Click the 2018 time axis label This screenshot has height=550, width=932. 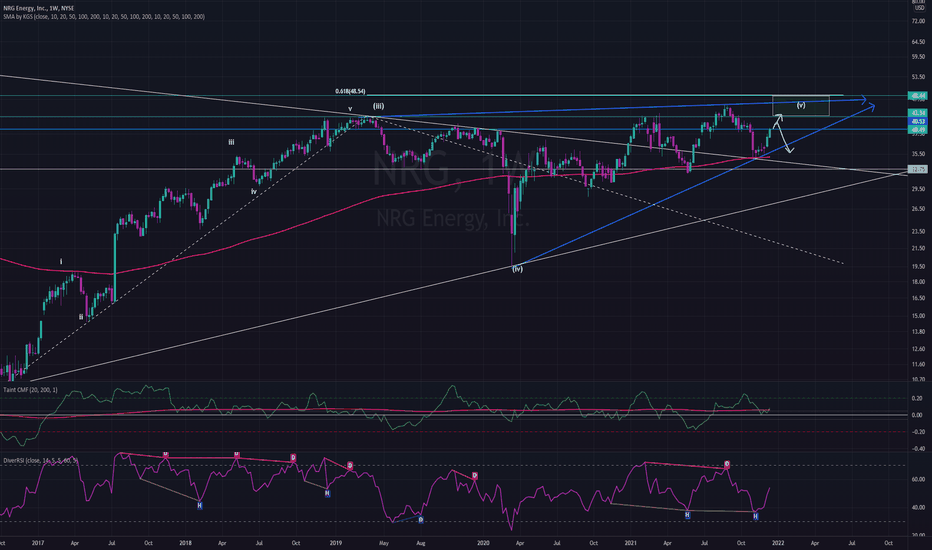[x=185, y=543]
